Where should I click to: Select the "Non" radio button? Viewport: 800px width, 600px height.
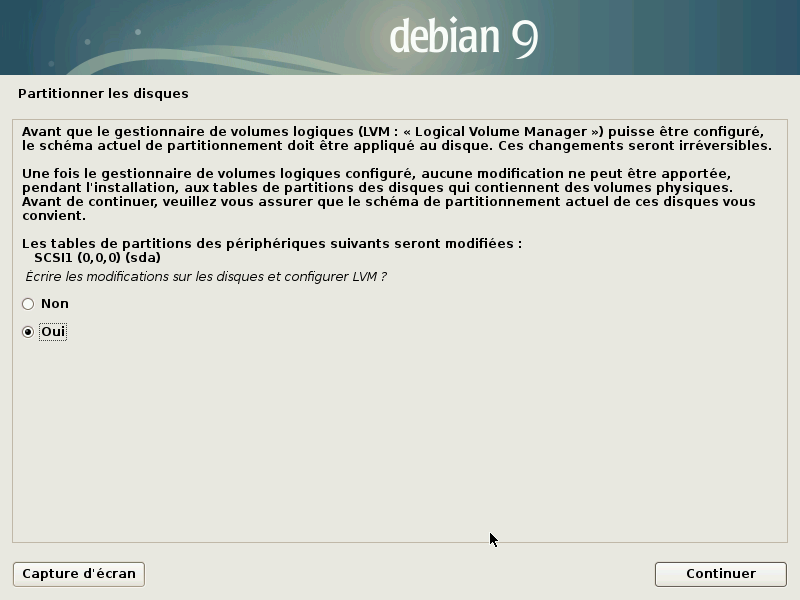[x=28, y=303]
